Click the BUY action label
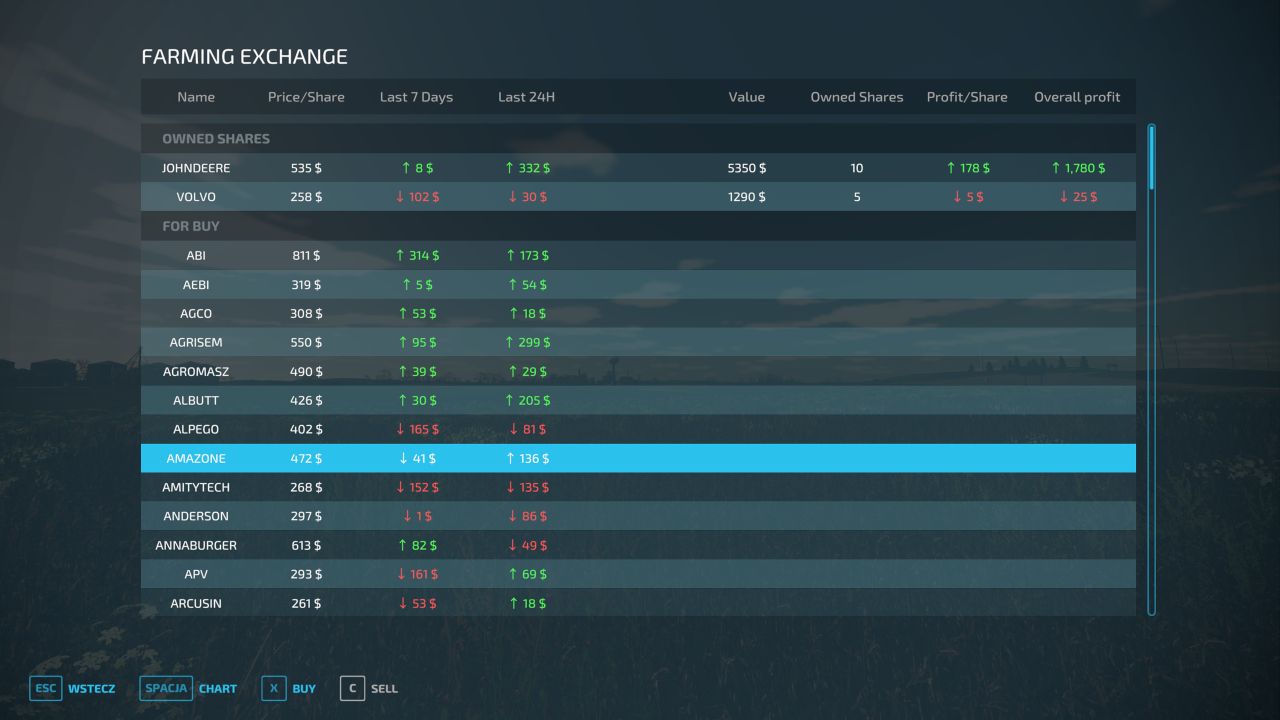Screen dimensions: 1280x720 304,689
